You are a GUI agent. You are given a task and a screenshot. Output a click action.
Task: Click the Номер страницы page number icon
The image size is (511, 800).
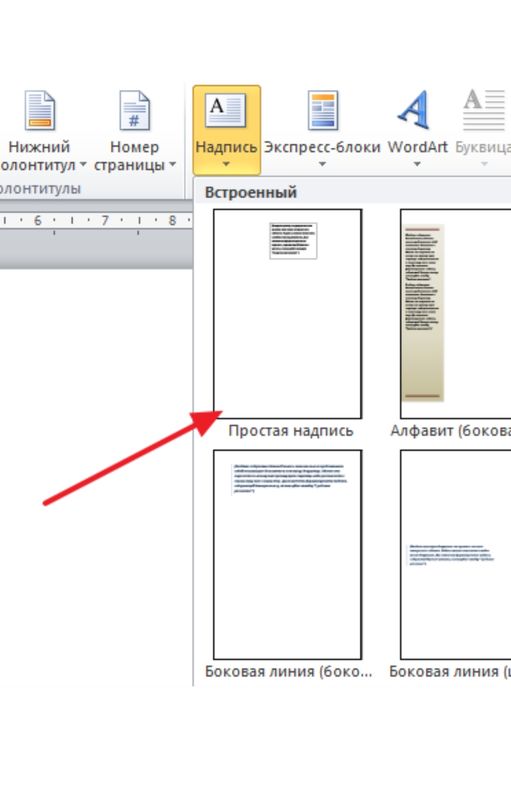coord(135,110)
